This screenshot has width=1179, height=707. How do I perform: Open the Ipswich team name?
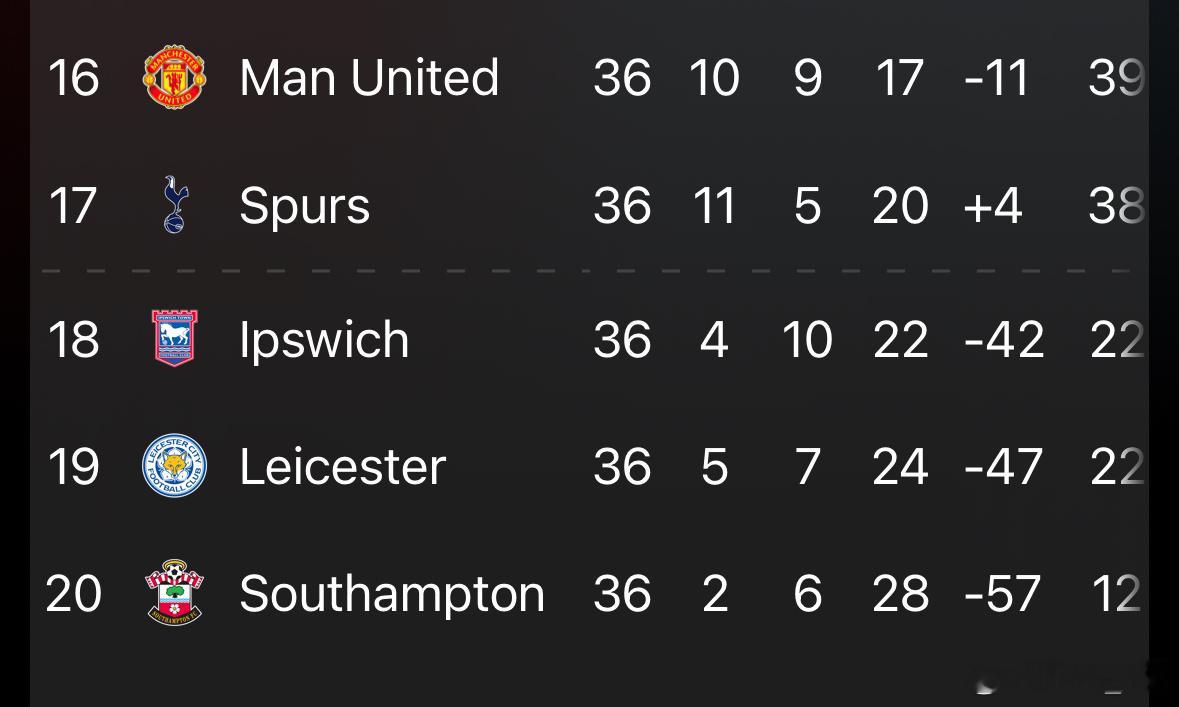tap(324, 339)
